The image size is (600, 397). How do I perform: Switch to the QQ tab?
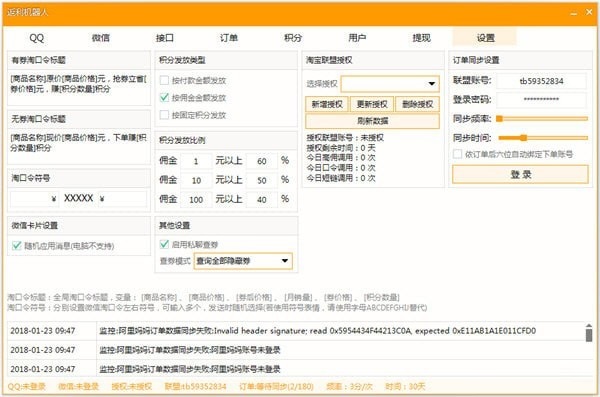[37, 38]
